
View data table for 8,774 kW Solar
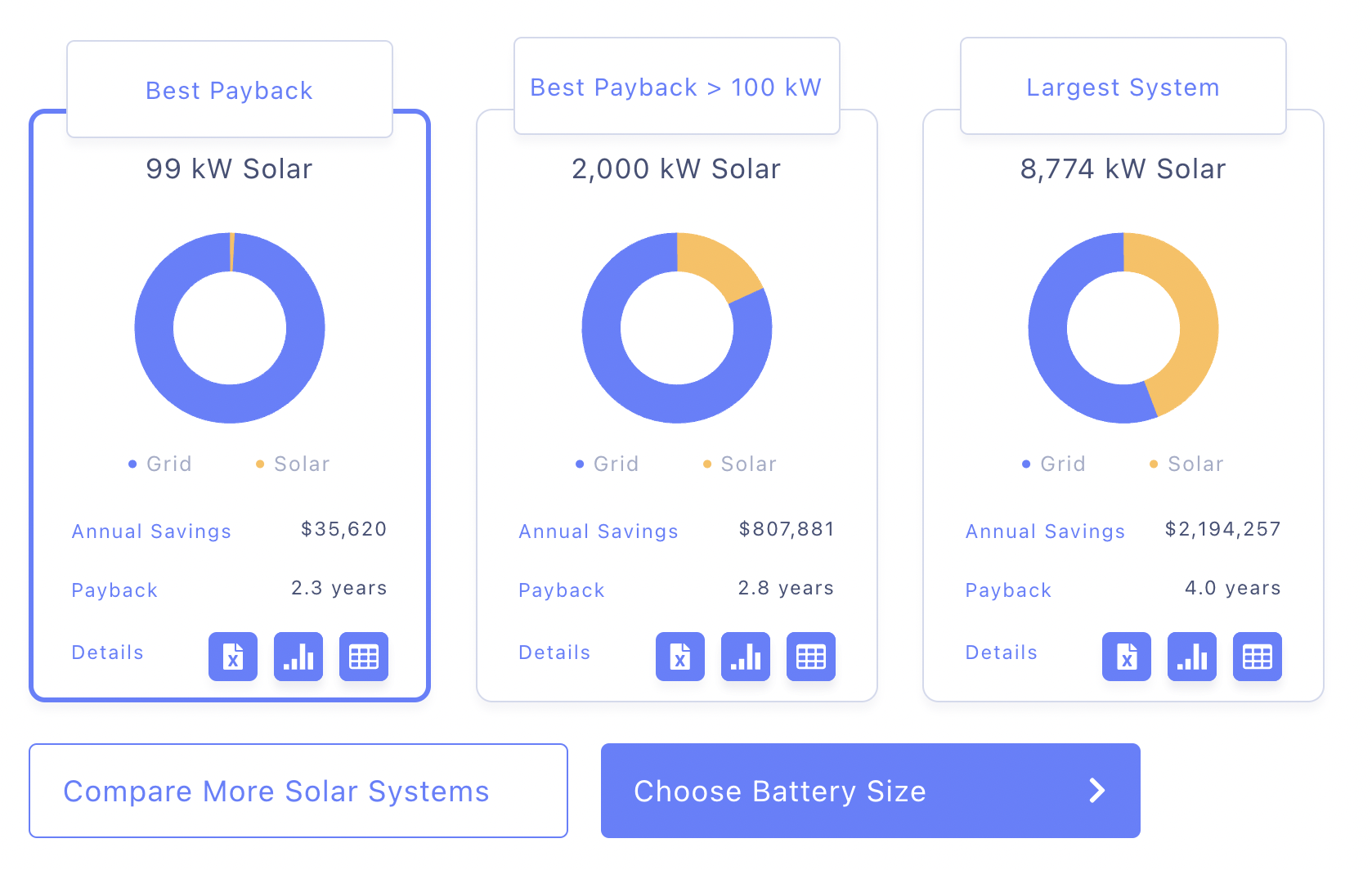(x=1258, y=657)
